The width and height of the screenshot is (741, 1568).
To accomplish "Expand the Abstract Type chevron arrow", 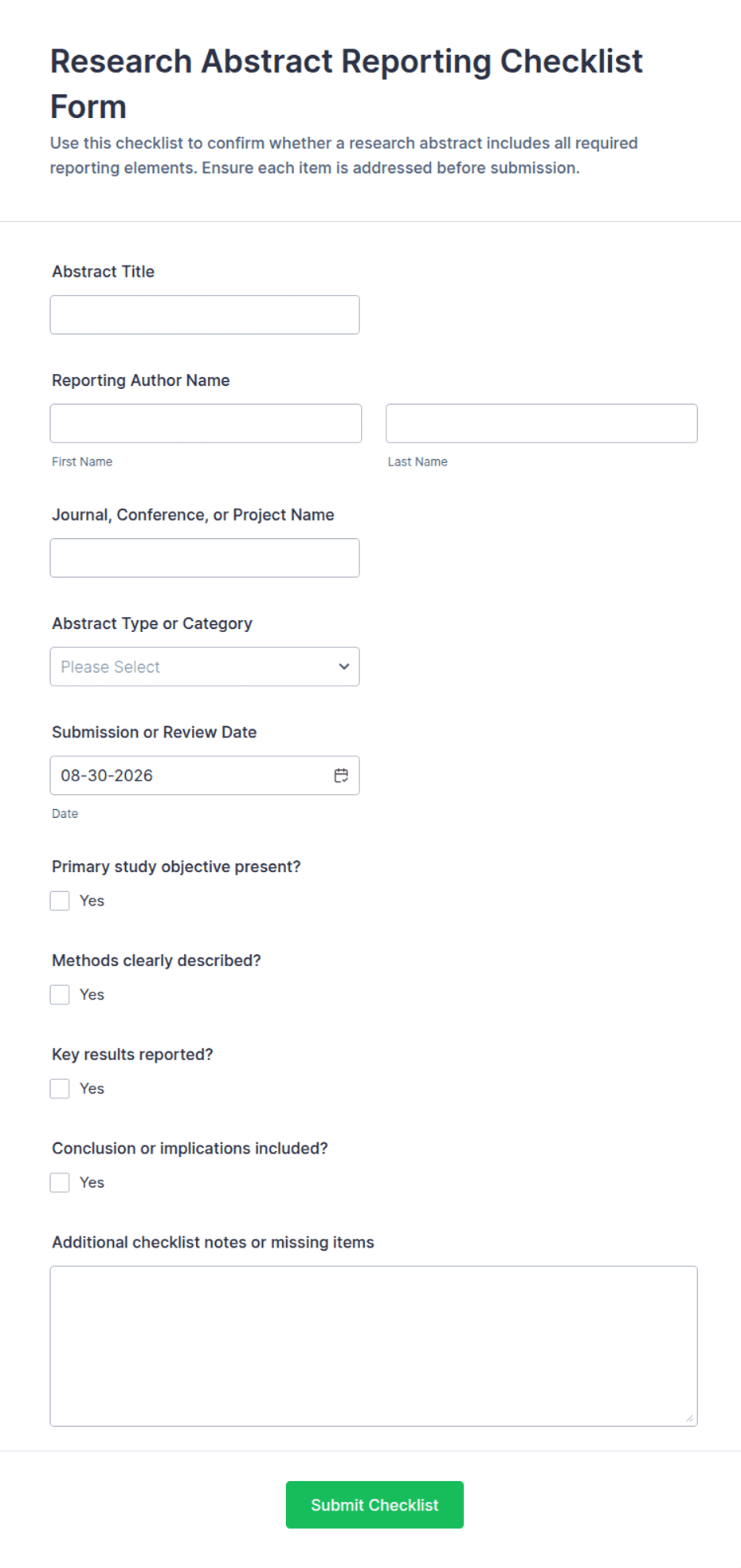I will (x=344, y=666).
